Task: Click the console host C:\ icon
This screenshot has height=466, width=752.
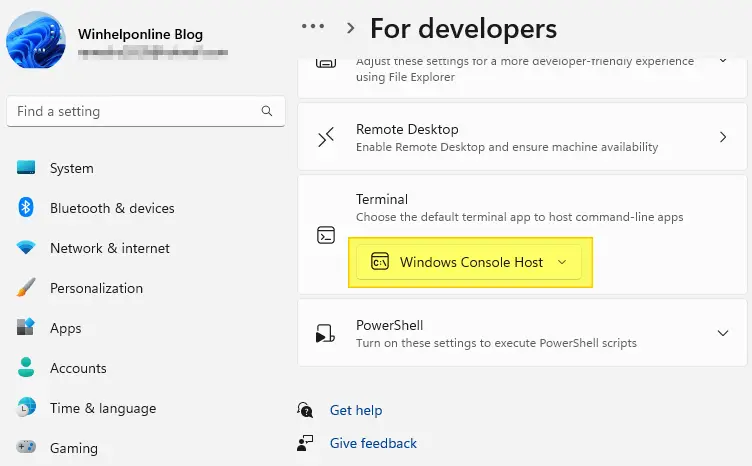Action: [379, 262]
